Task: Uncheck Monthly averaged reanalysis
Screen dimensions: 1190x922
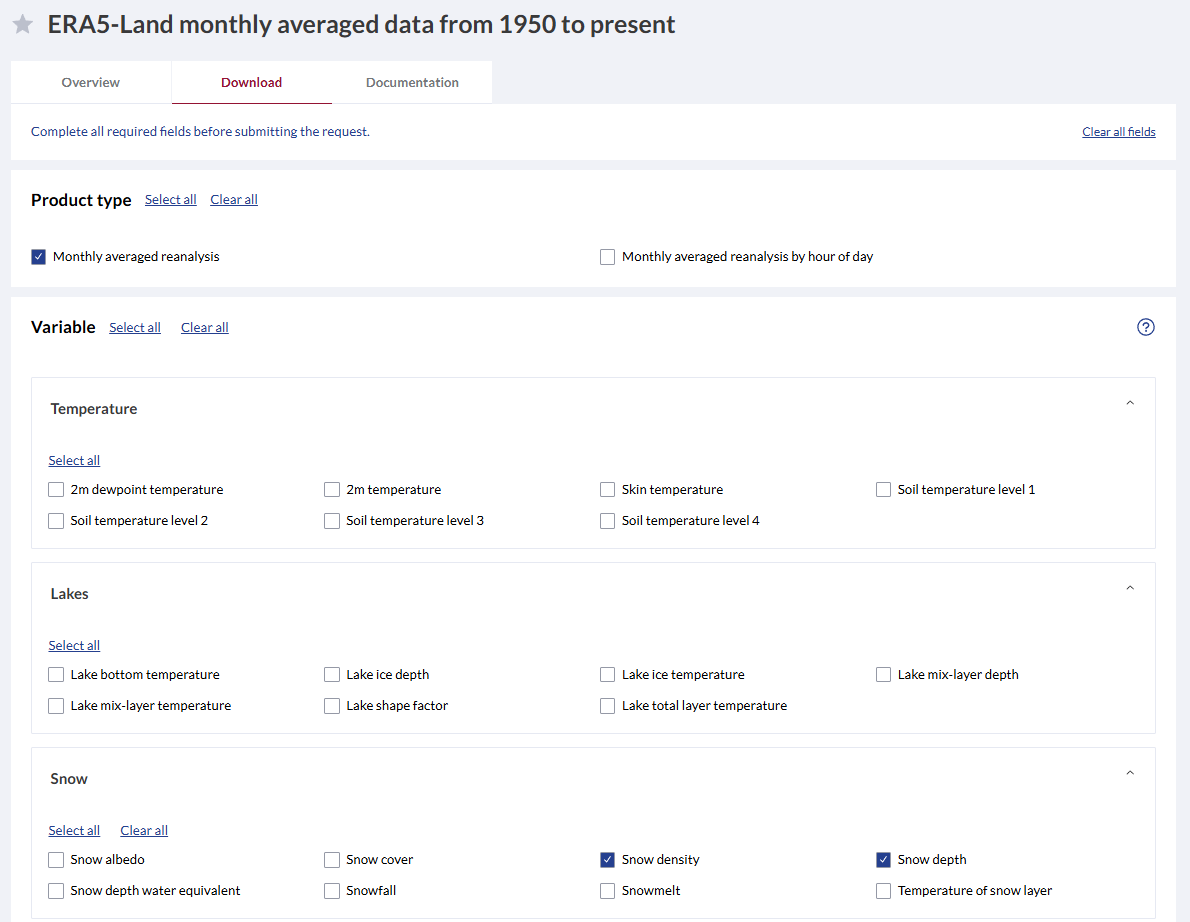Action: click(39, 257)
